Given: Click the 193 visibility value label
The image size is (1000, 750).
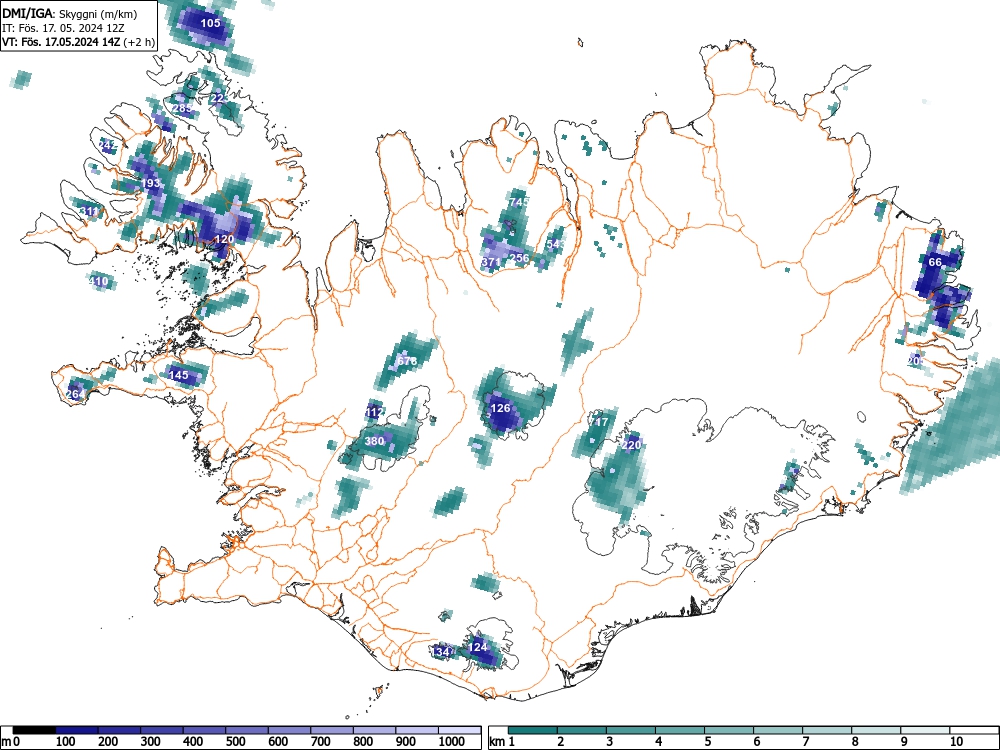Looking at the screenshot, I should coord(151,183).
